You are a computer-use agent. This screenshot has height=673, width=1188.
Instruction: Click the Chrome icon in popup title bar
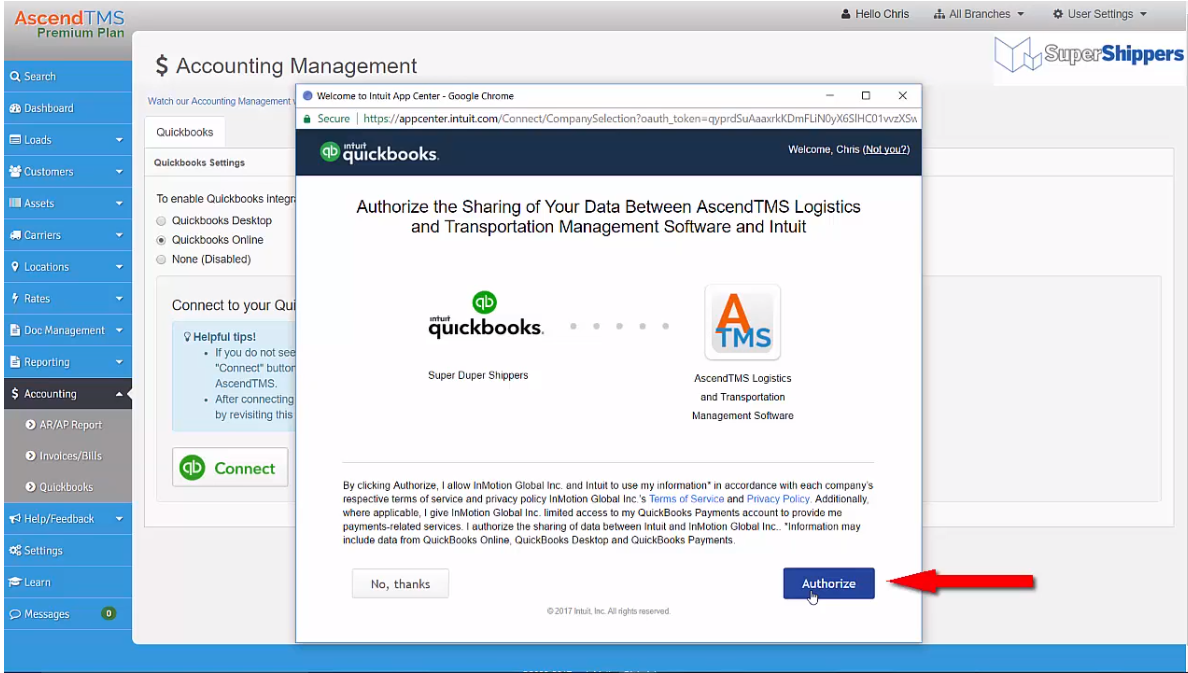[308, 96]
